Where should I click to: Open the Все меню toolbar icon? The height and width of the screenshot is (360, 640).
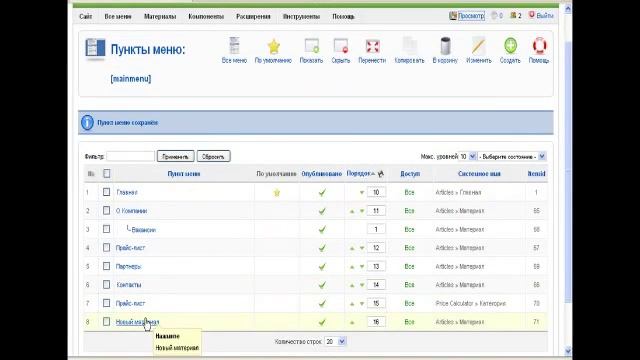[234, 50]
